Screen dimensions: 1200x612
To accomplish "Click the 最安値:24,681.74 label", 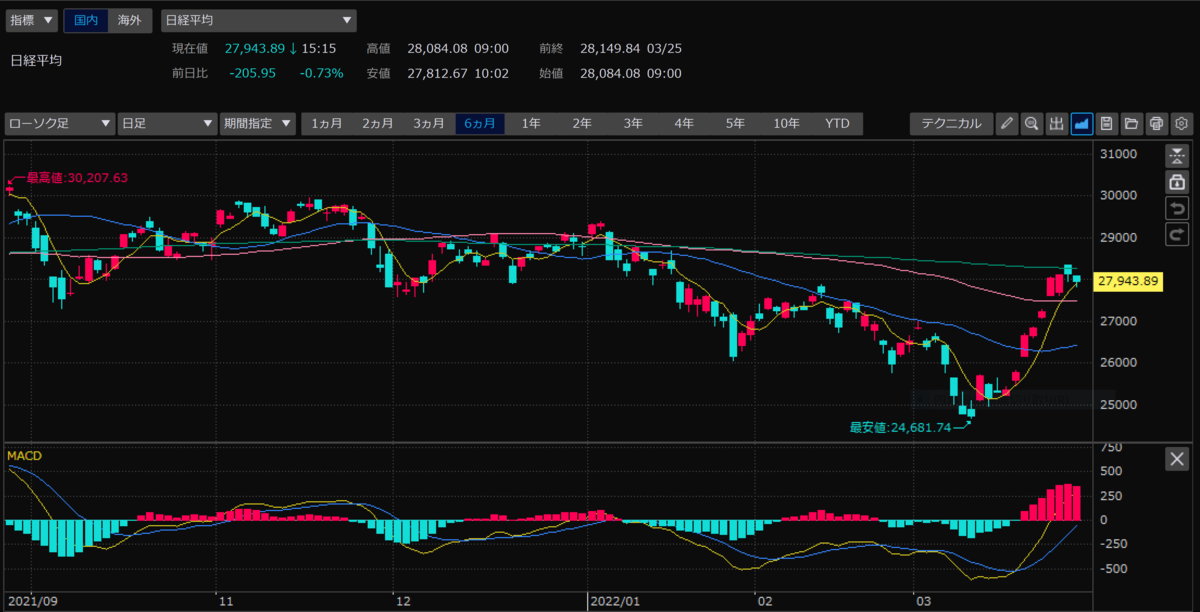I will [x=900, y=427].
